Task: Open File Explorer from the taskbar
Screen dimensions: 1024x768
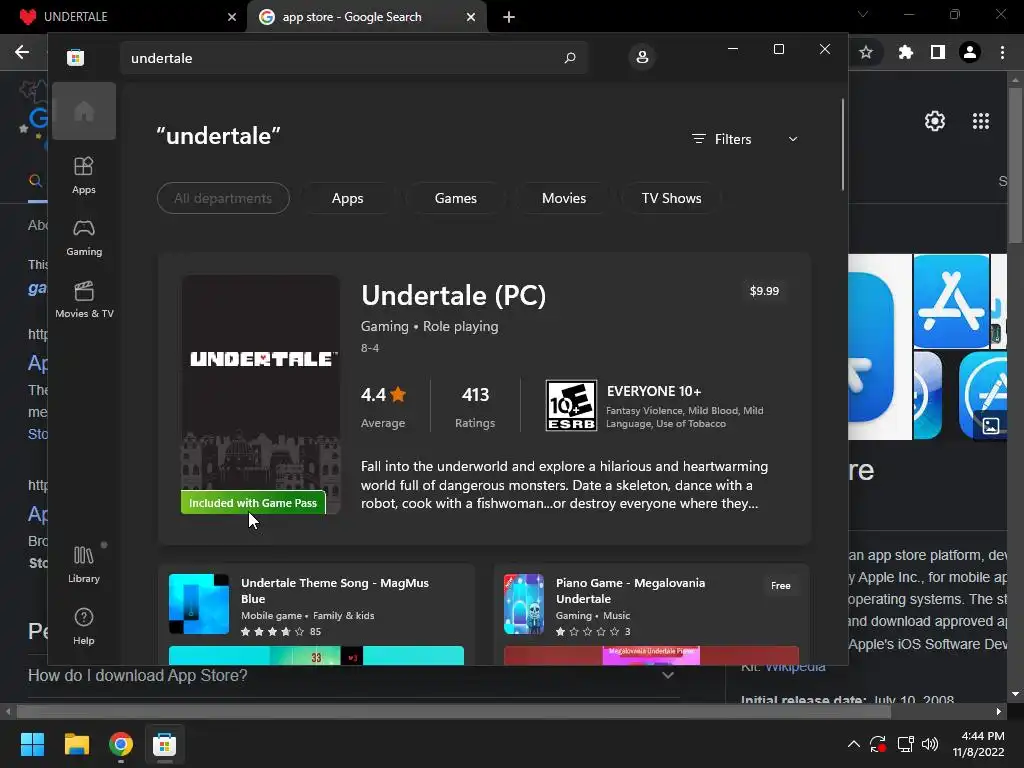Action: click(x=76, y=744)
